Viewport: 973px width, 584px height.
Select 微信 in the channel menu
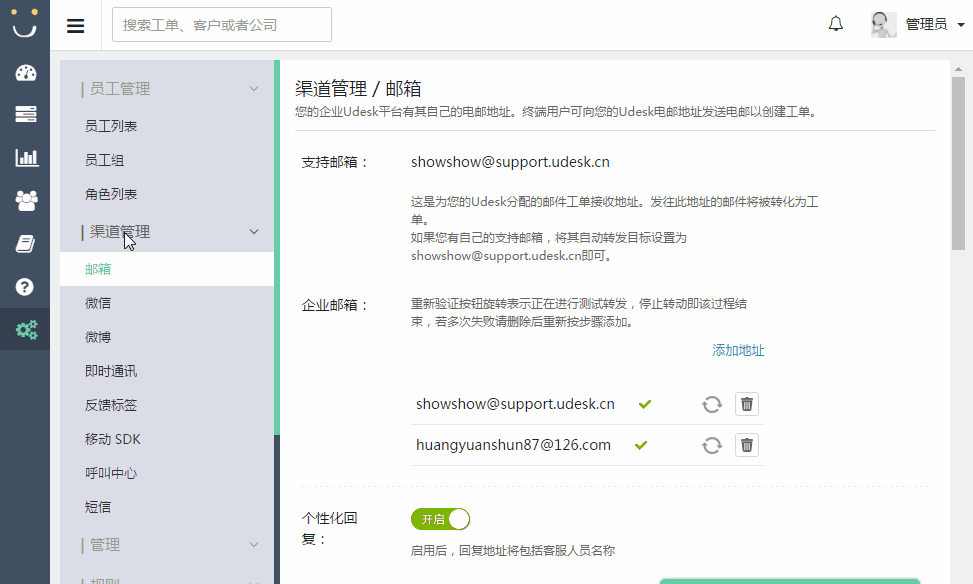click(98, 303)
